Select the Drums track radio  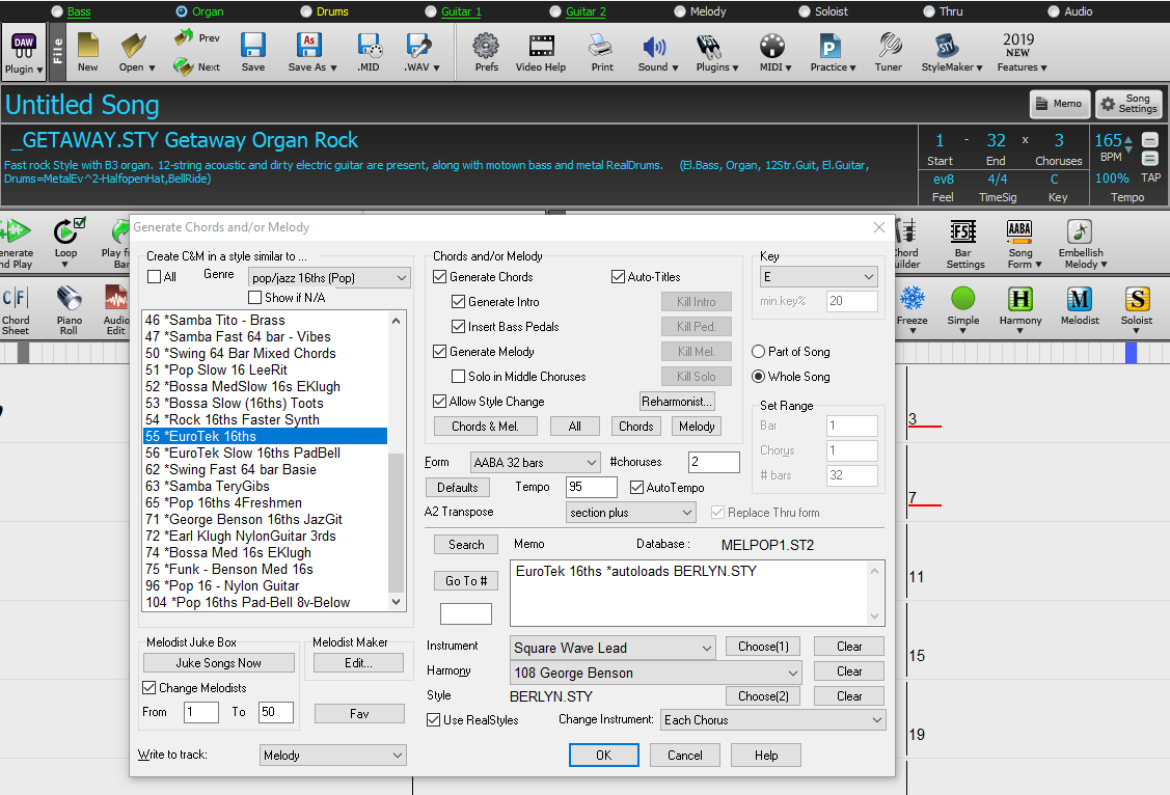306,11
